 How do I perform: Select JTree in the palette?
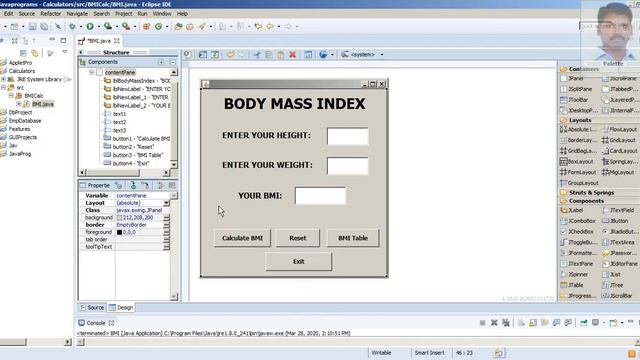pyautogui.click(x=613, y=285)
